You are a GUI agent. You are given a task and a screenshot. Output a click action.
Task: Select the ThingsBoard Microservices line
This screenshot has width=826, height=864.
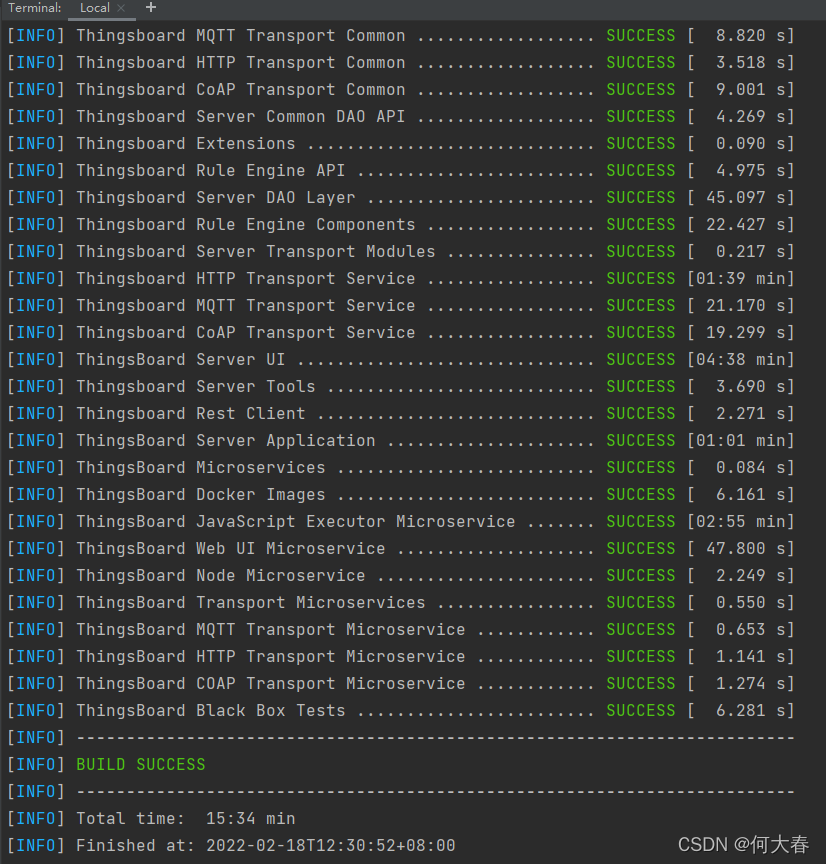(401, 468)
